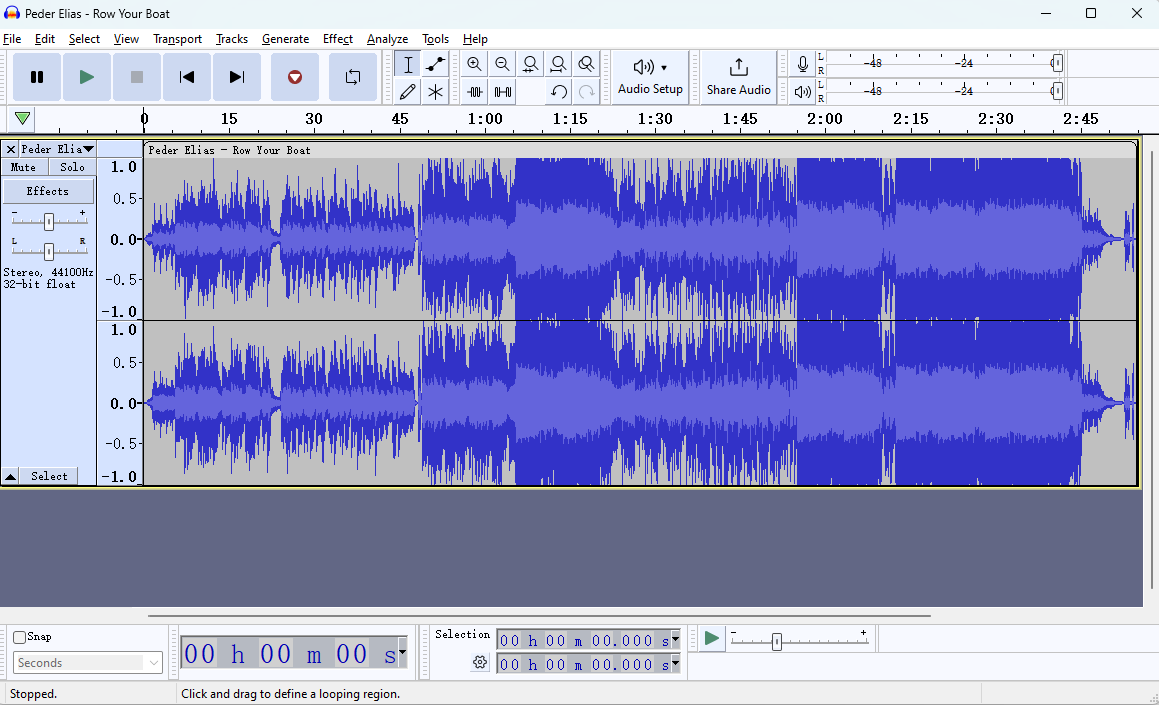Open the Edit menu
1159x705 pixels.
point(44,39)
